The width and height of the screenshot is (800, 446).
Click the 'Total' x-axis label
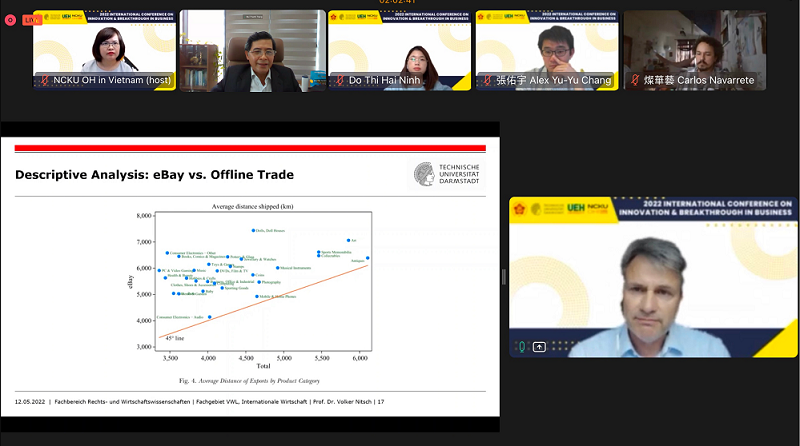pyautogui.click(x=263, y=366)
